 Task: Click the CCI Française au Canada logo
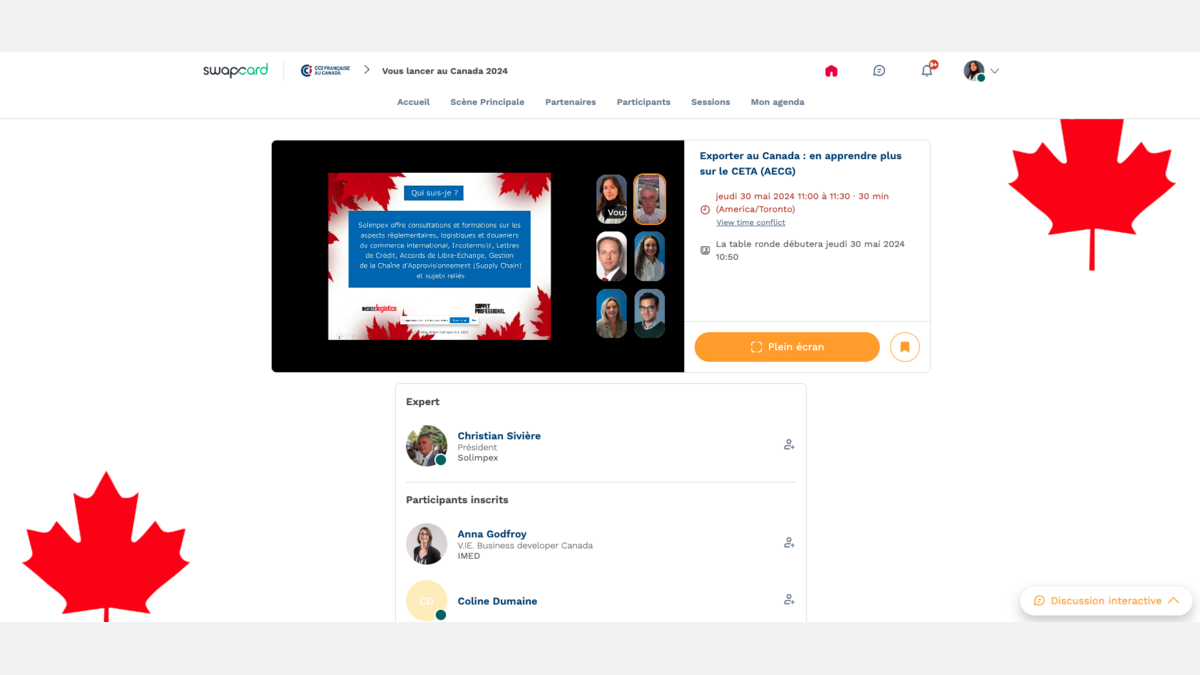pos(325,71)
